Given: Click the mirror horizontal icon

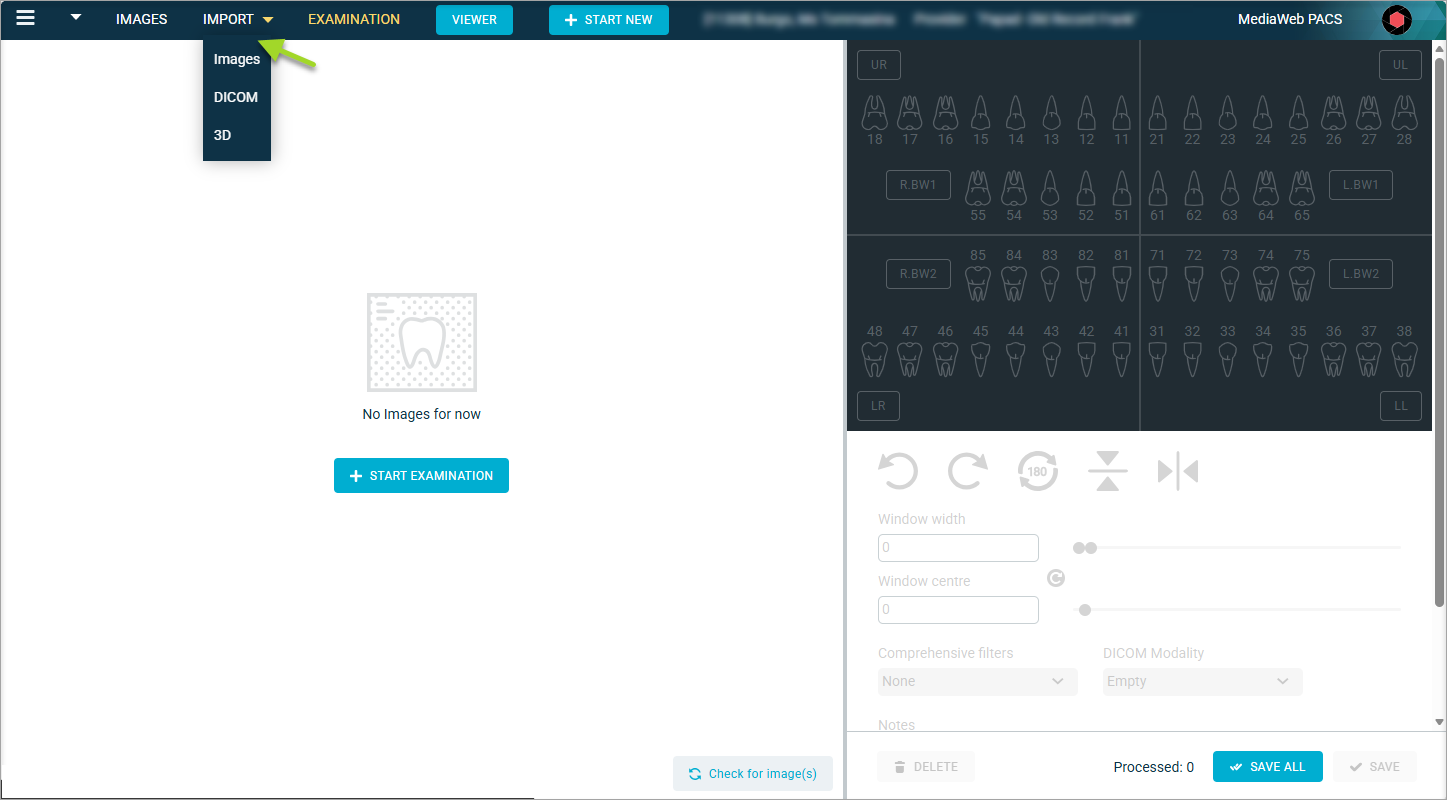Looking at the screenshot, I should pyautogui.click(x=1177, y=471).
